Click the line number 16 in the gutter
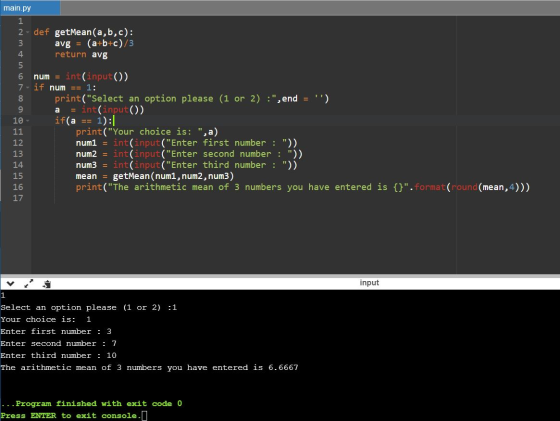560x421 pixels. coord(18,187)
